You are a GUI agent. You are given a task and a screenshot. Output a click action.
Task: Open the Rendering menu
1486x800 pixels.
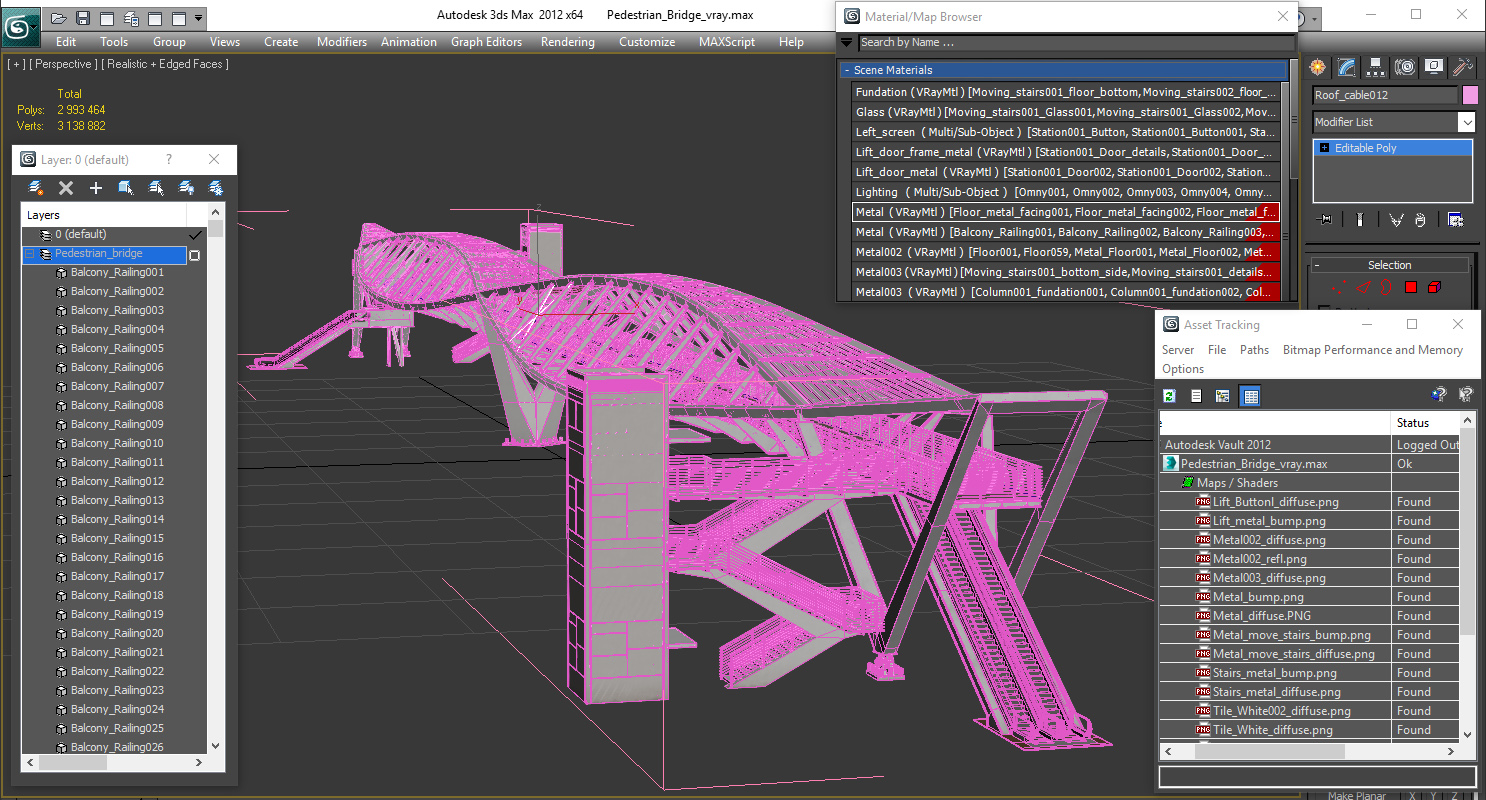pos(567,42)
